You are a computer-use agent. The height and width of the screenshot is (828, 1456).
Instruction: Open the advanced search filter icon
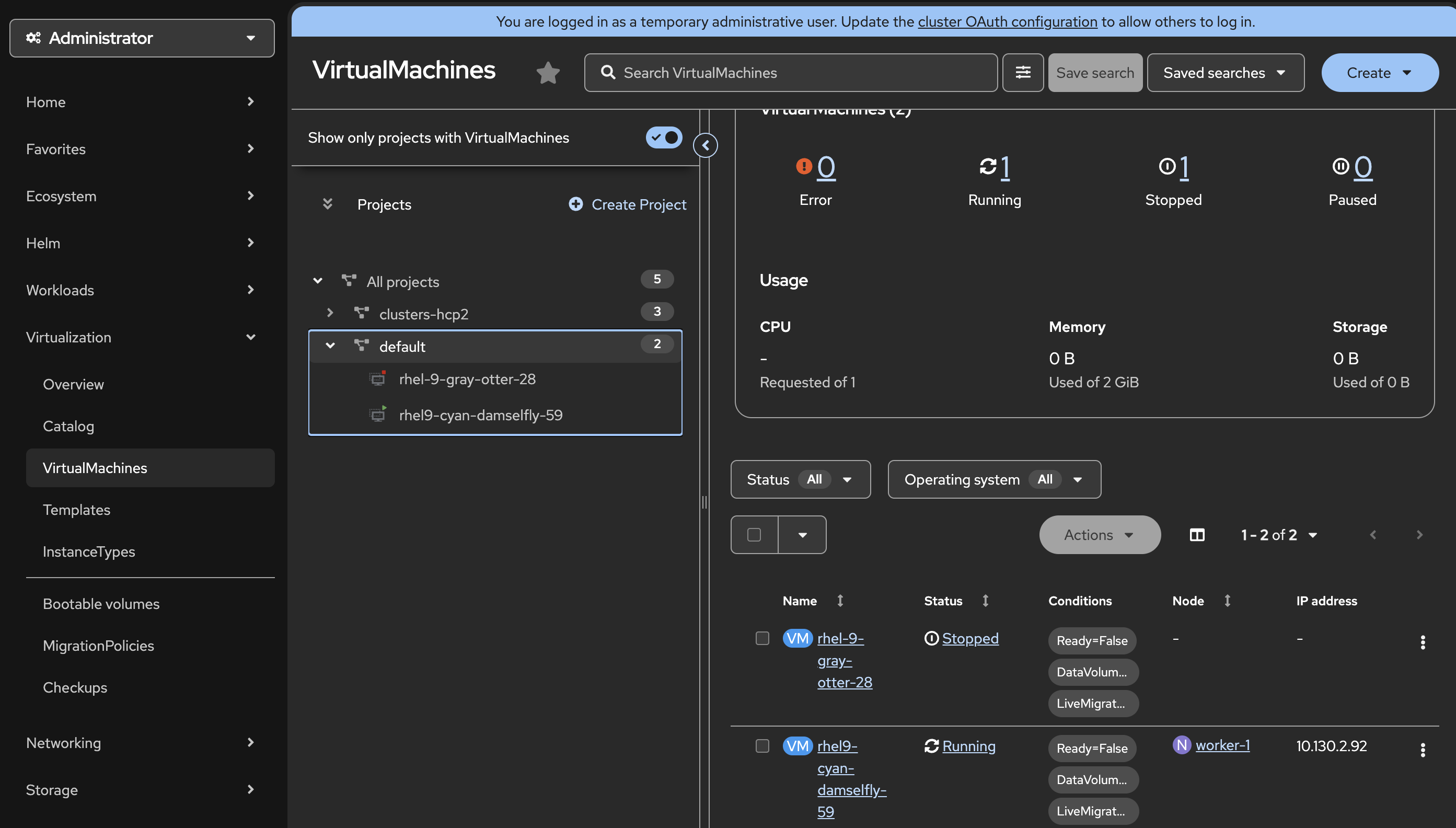(1022, 73)
